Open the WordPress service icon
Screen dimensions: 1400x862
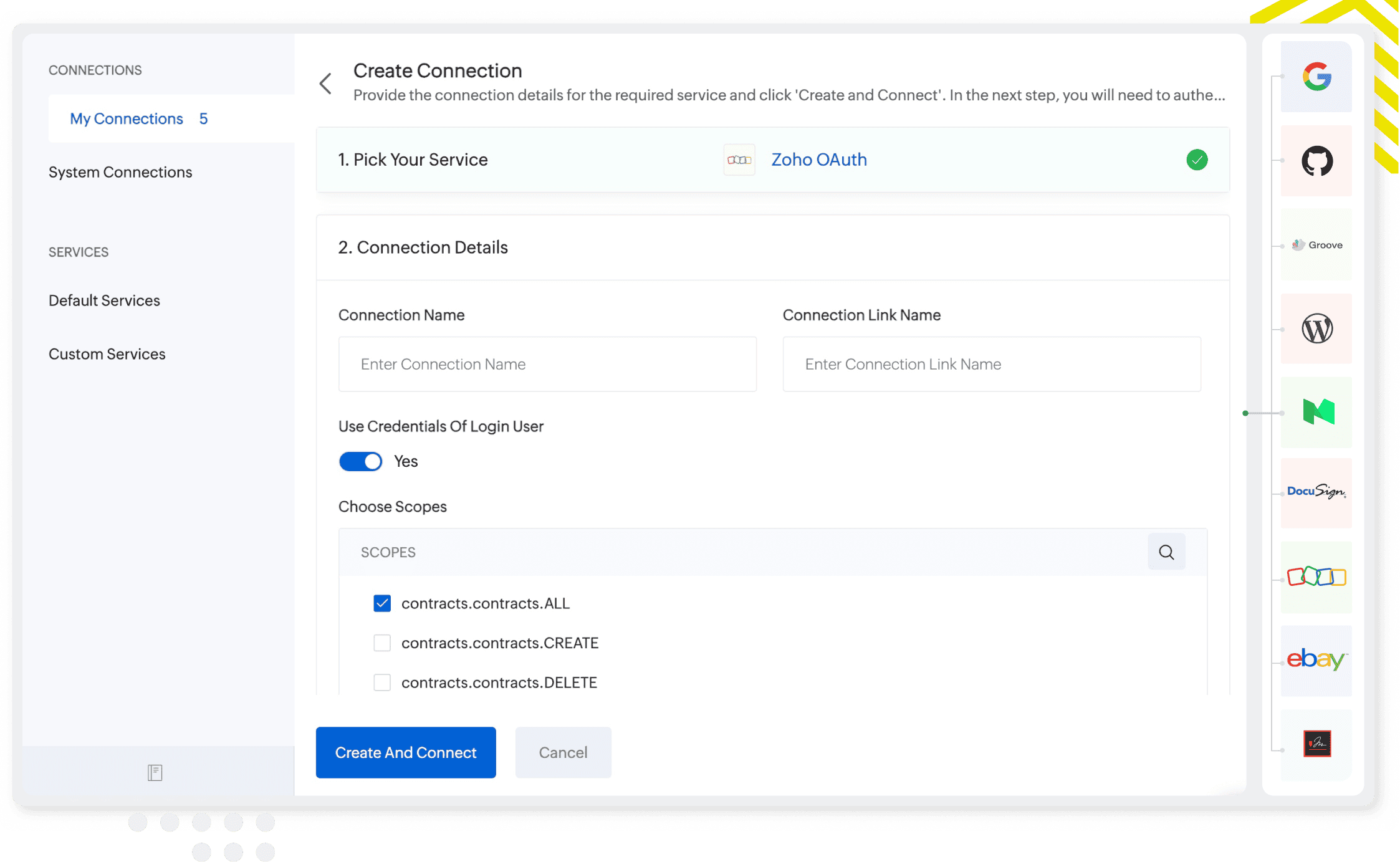tap(1316, 328)
